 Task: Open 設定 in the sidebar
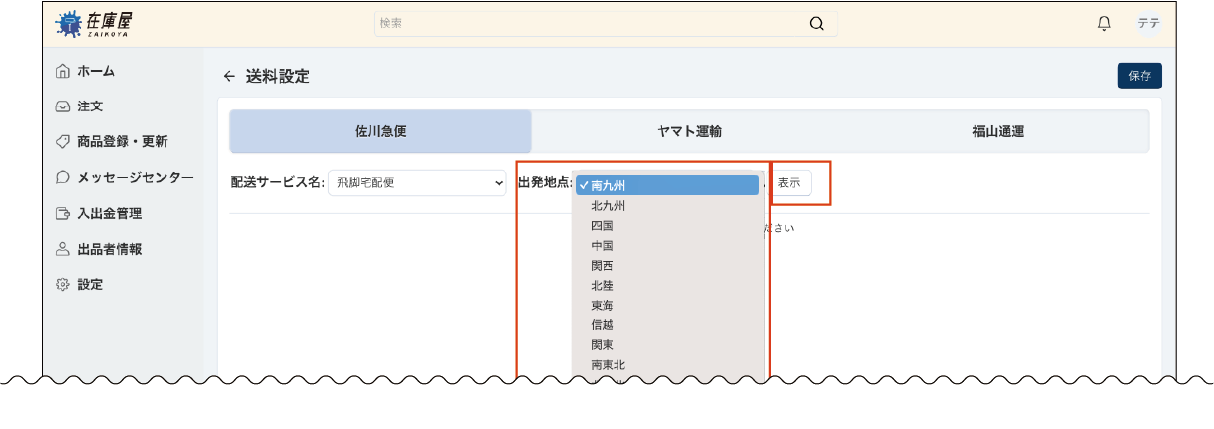(x=90, y=284)
